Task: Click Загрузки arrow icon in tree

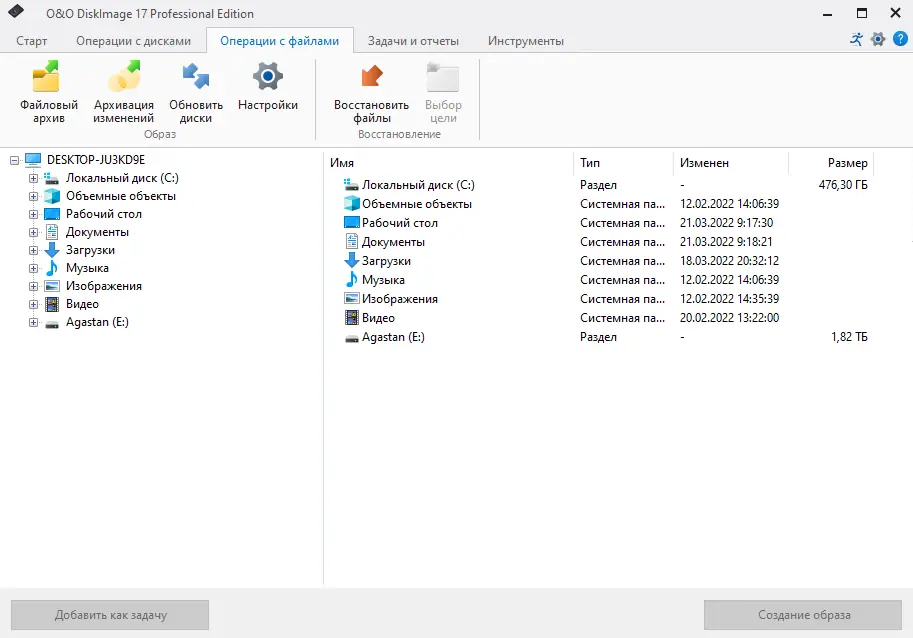Action: pos(52,250)
